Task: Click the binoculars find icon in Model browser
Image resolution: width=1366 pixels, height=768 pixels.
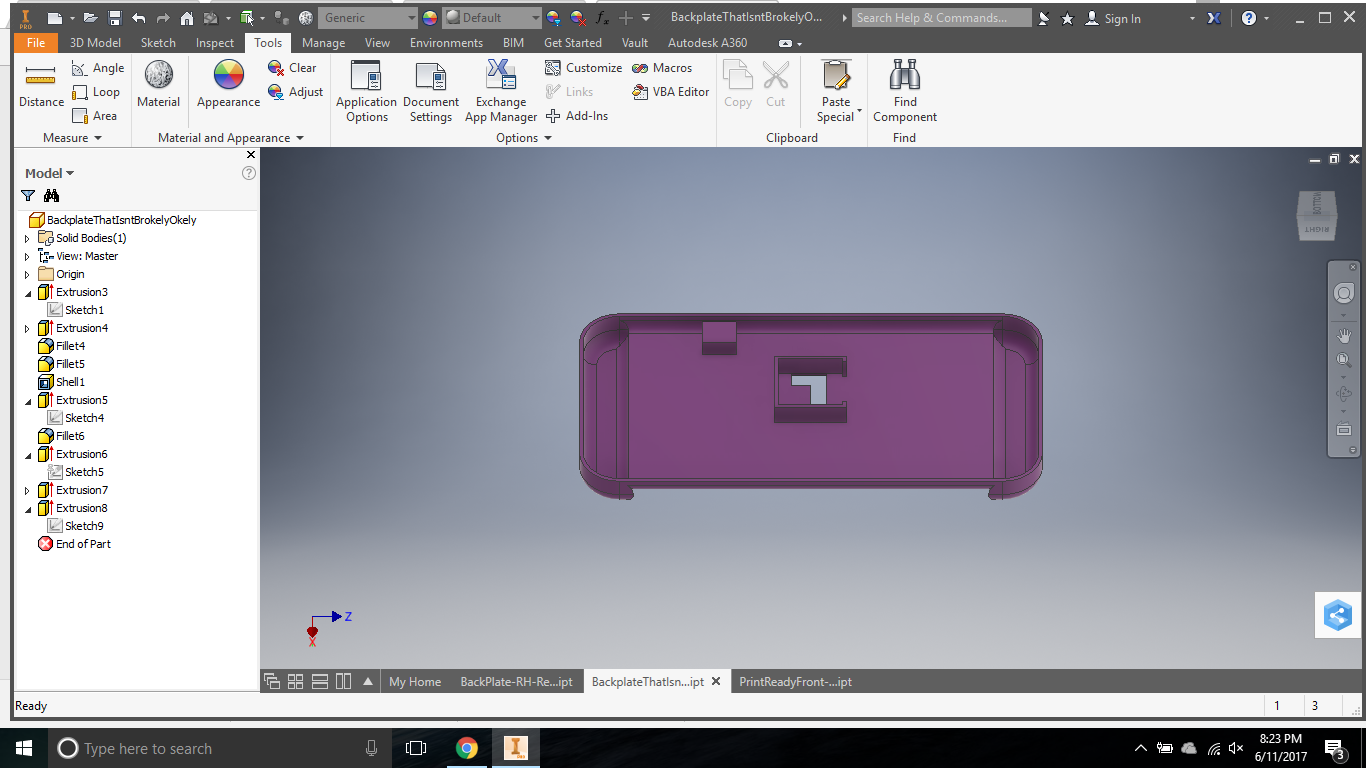Action: pos(52,196)
